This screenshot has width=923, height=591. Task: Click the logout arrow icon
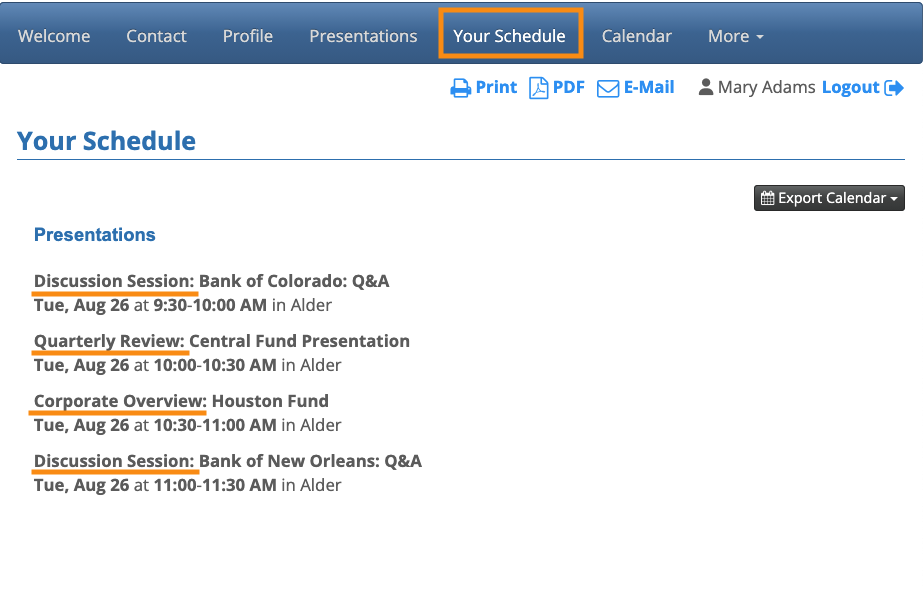pyautogui.click(x=894, y=88)
